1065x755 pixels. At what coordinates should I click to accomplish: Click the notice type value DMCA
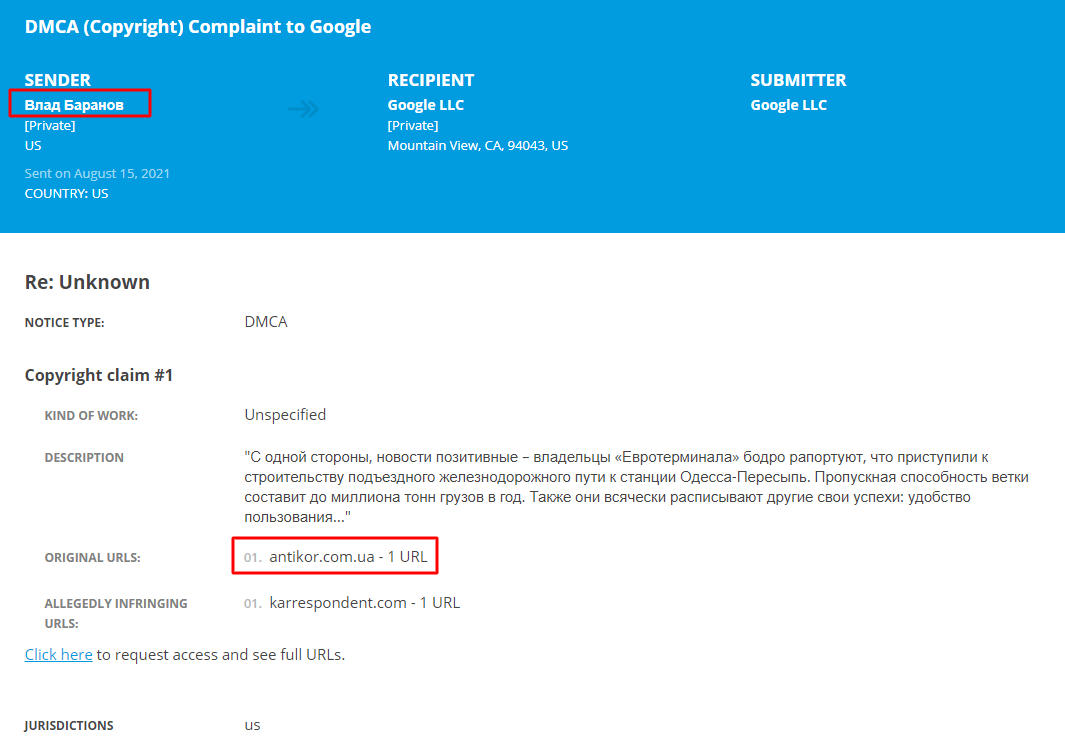coord(266,322)
